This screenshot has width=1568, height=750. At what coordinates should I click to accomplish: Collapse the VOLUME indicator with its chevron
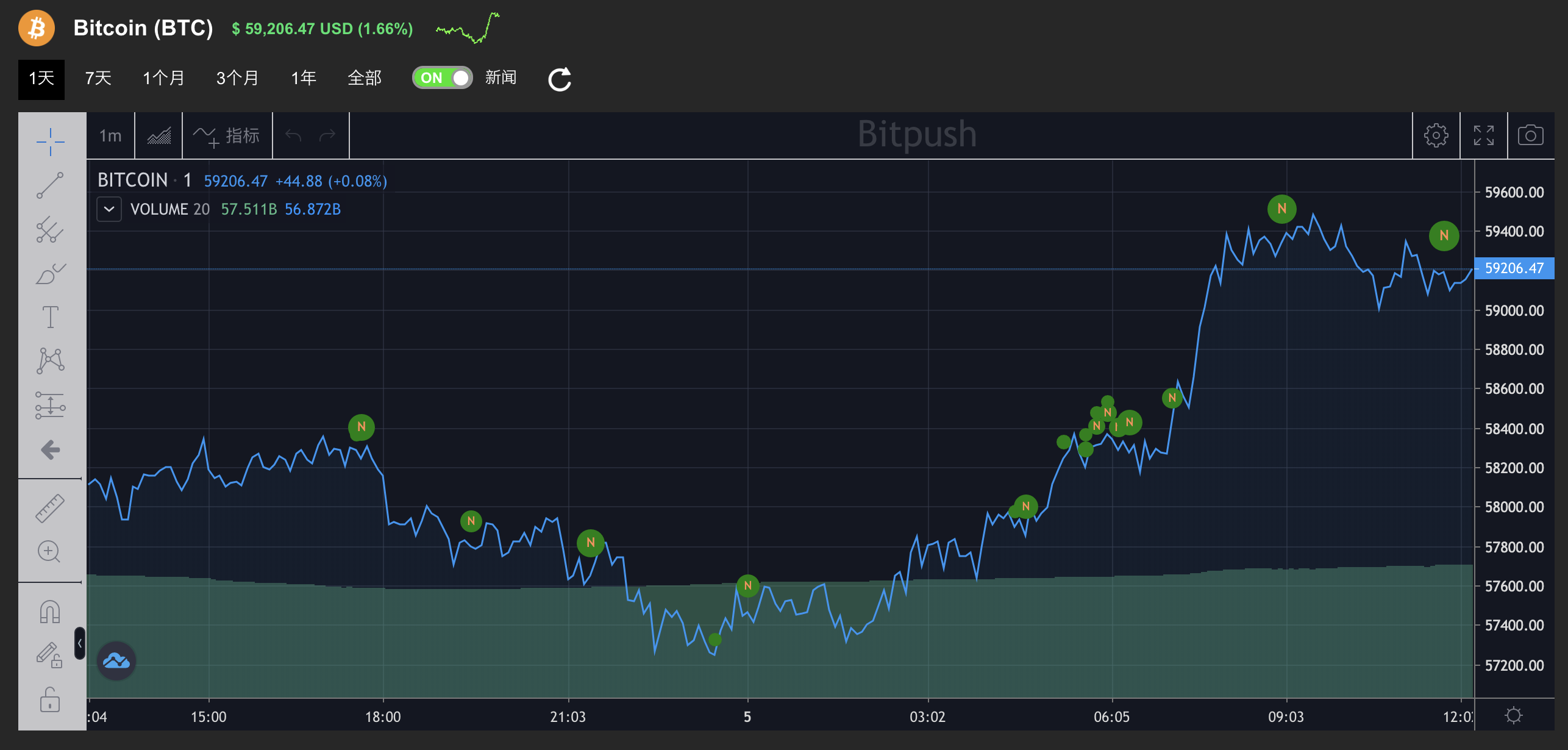pos(109,209)
